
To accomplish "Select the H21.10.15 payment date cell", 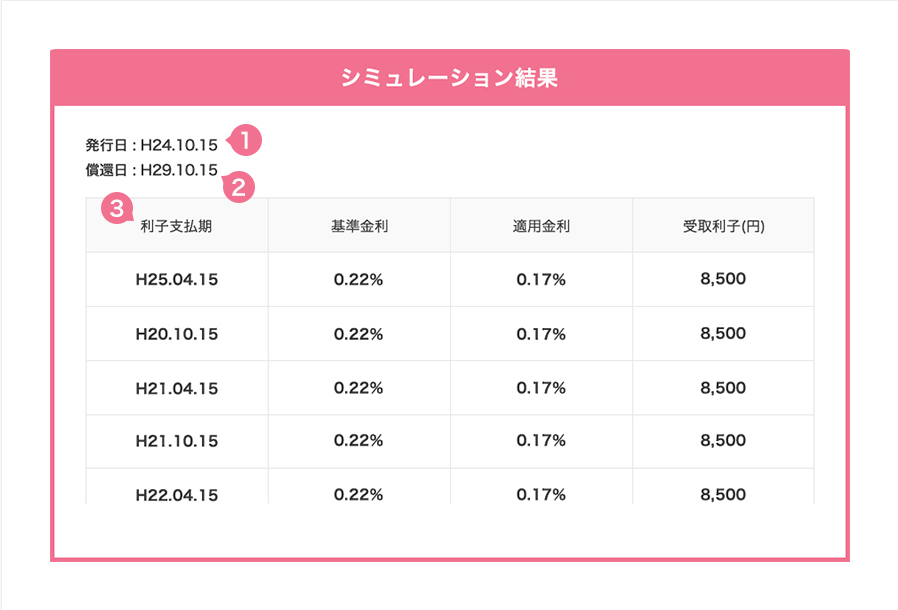I will point(176,441).
